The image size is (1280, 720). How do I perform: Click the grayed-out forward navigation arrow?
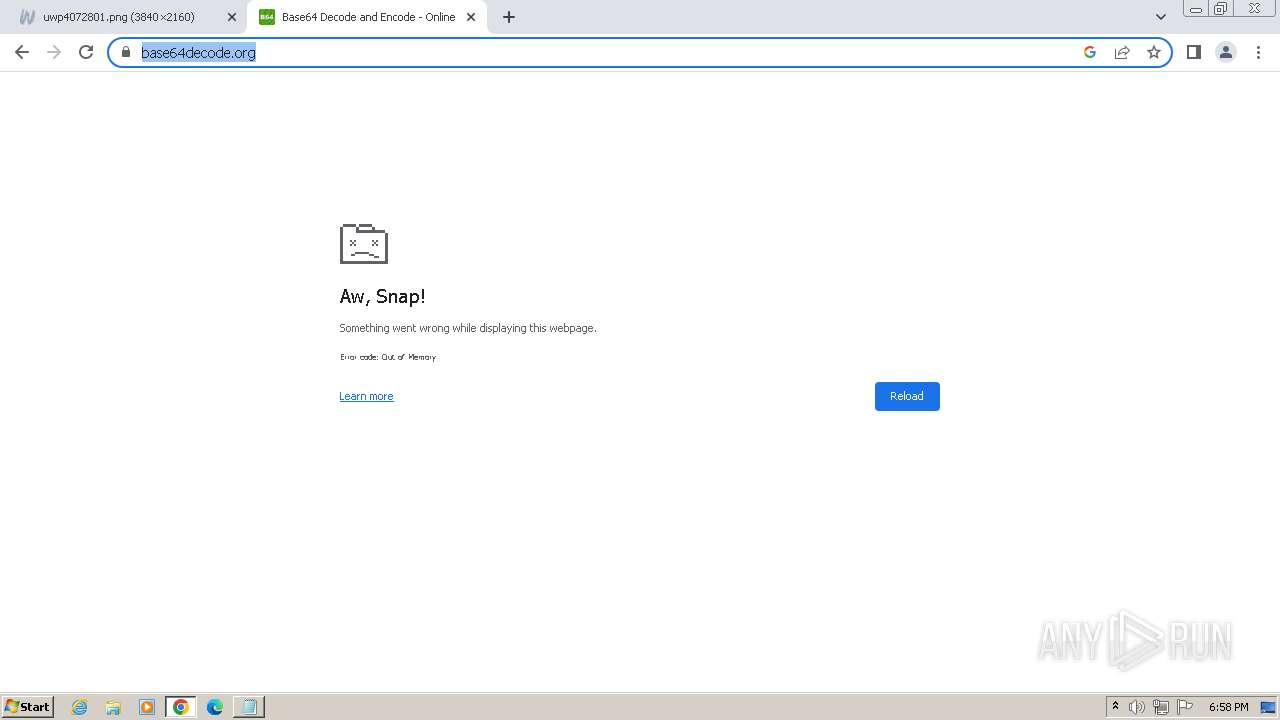[54, 52]
